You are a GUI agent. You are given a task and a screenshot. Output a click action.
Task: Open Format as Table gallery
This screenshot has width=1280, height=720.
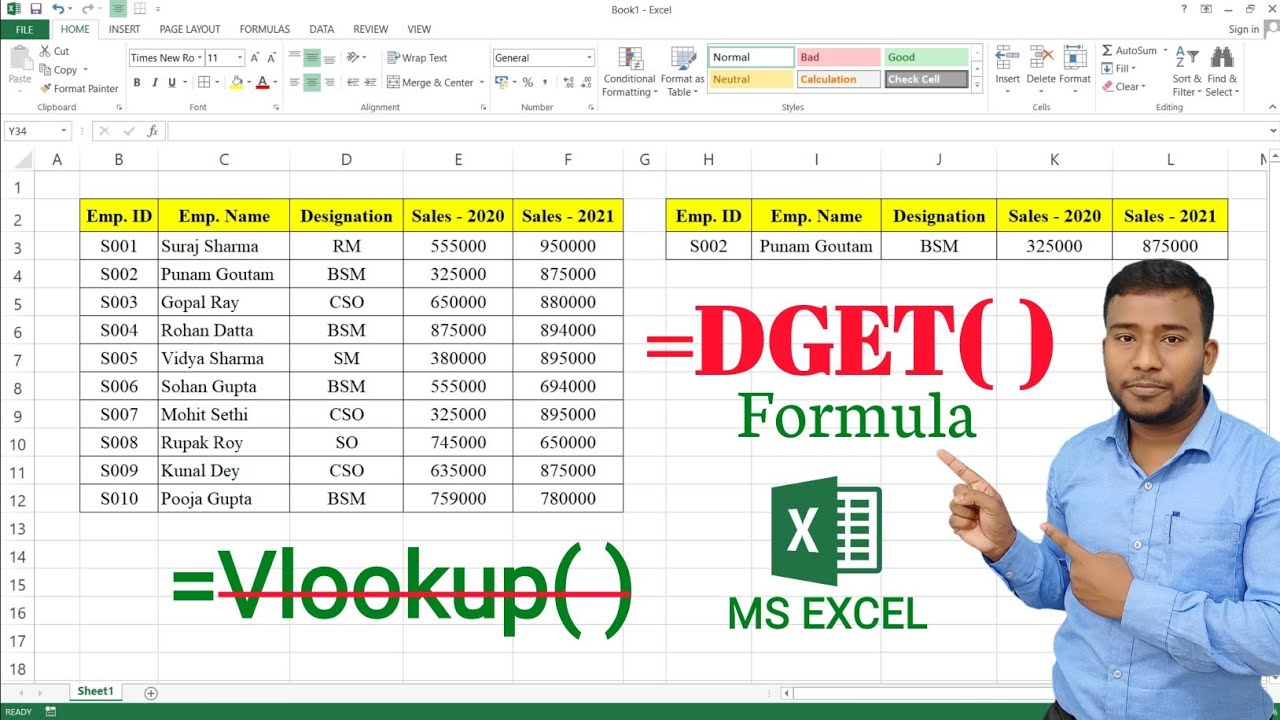tap(682, 71)
